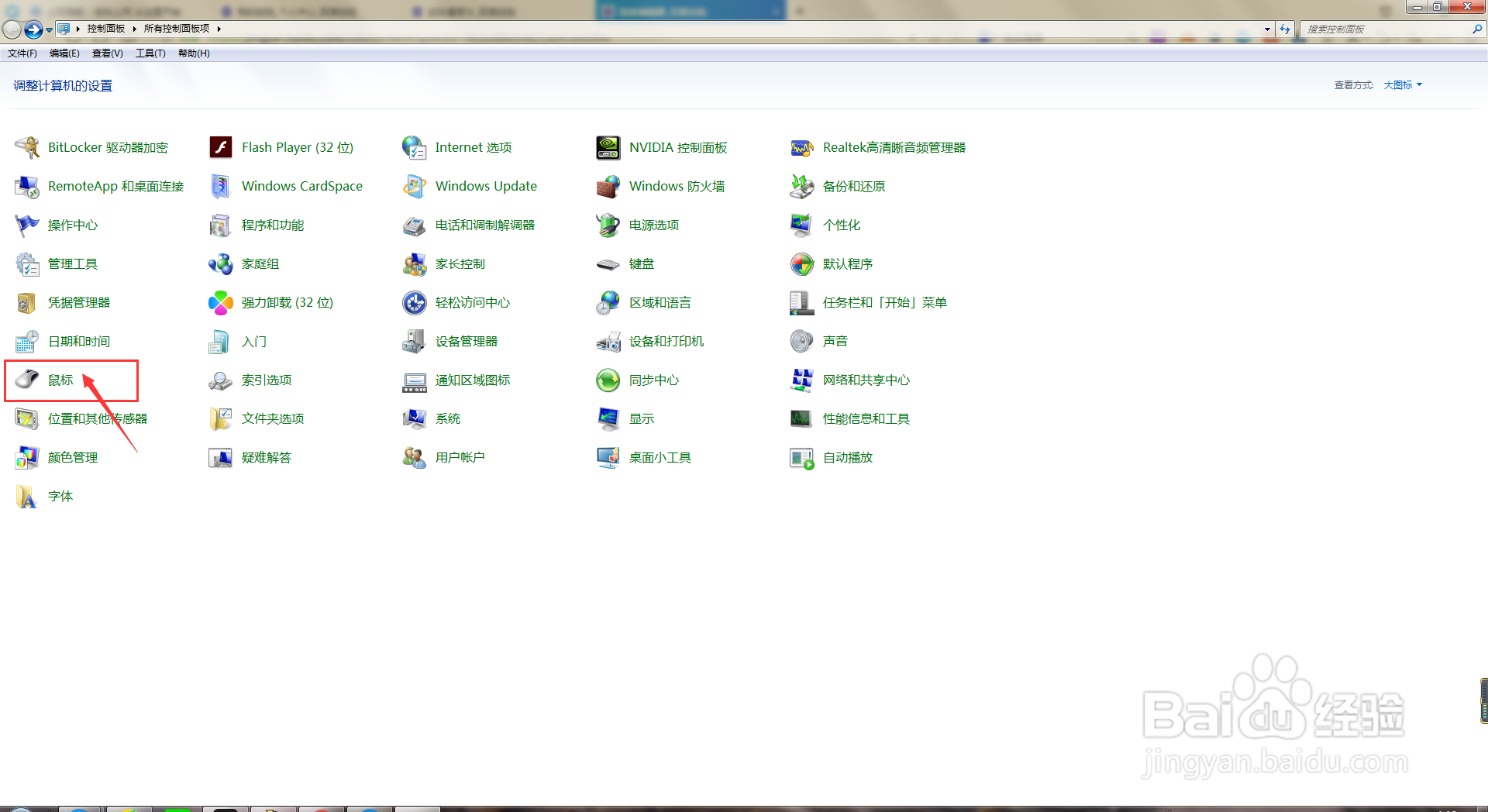Click the 轻松访问中心 link text
1488x812 pixels.
(473, 302)
